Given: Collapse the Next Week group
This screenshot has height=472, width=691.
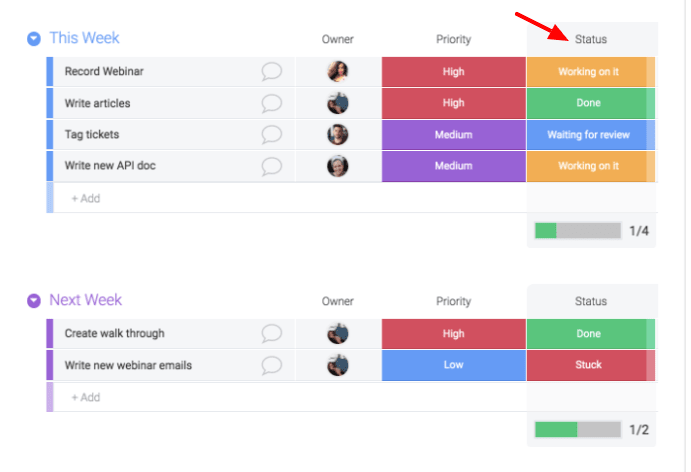Looking at the screenshot, I should pyautogui.click(x=34, y=301).
